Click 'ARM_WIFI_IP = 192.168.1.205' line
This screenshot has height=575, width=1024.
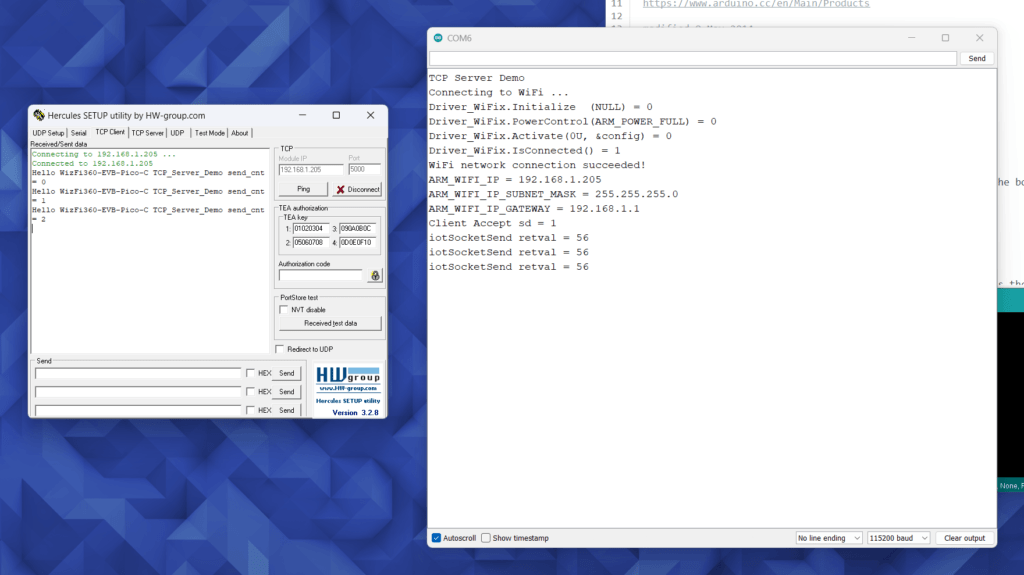[x=515, y=180]
